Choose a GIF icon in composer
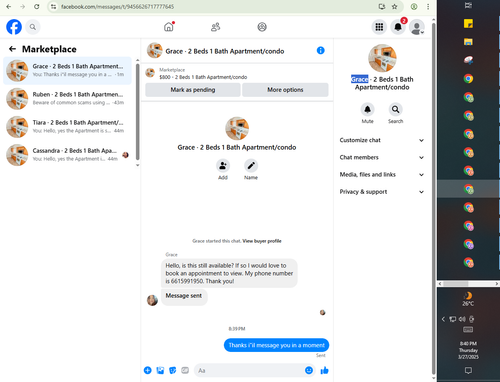Image resolution: width=500 pixels, height=382 pixels. pos(185,370)
